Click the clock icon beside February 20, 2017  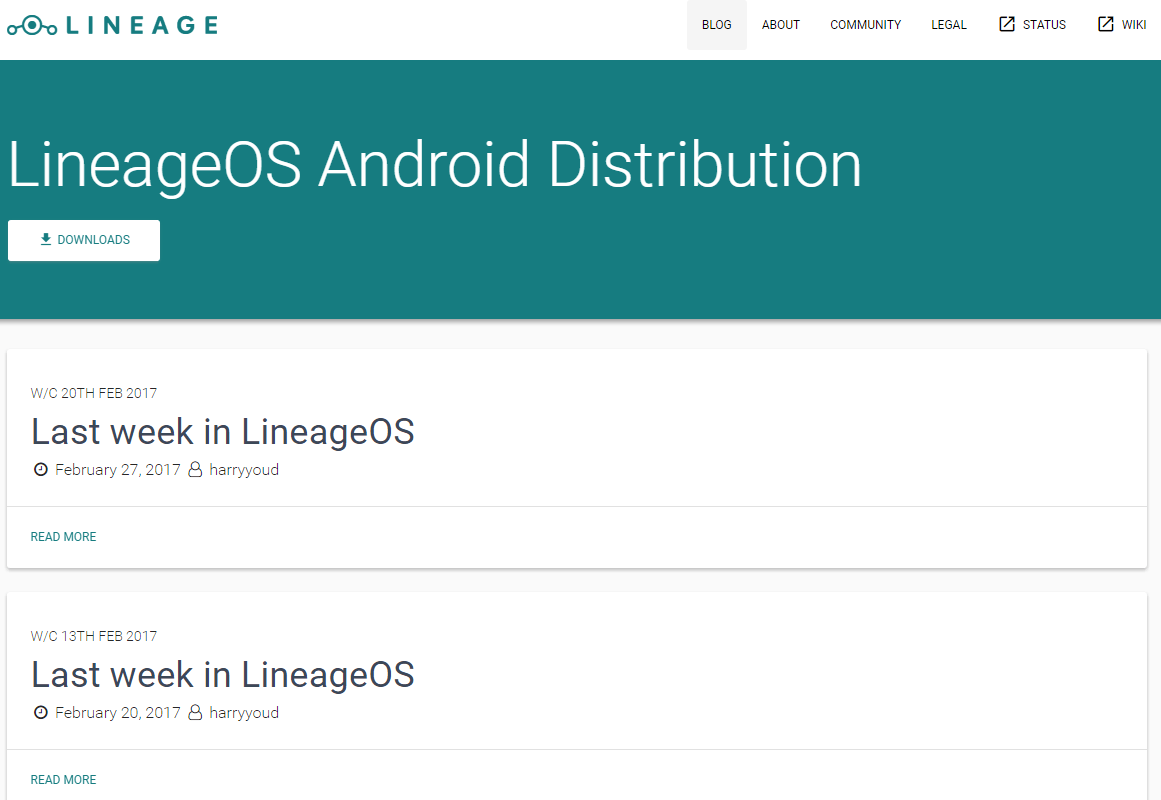click(41, 712)
